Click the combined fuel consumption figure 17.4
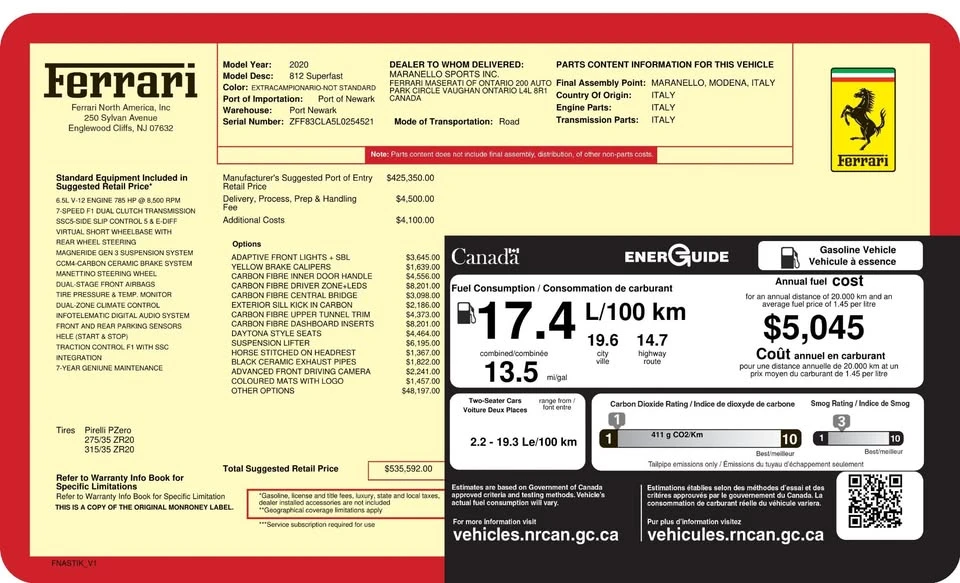Image resolution: width=960 pixels, height=583 pixels. point(526,321)
